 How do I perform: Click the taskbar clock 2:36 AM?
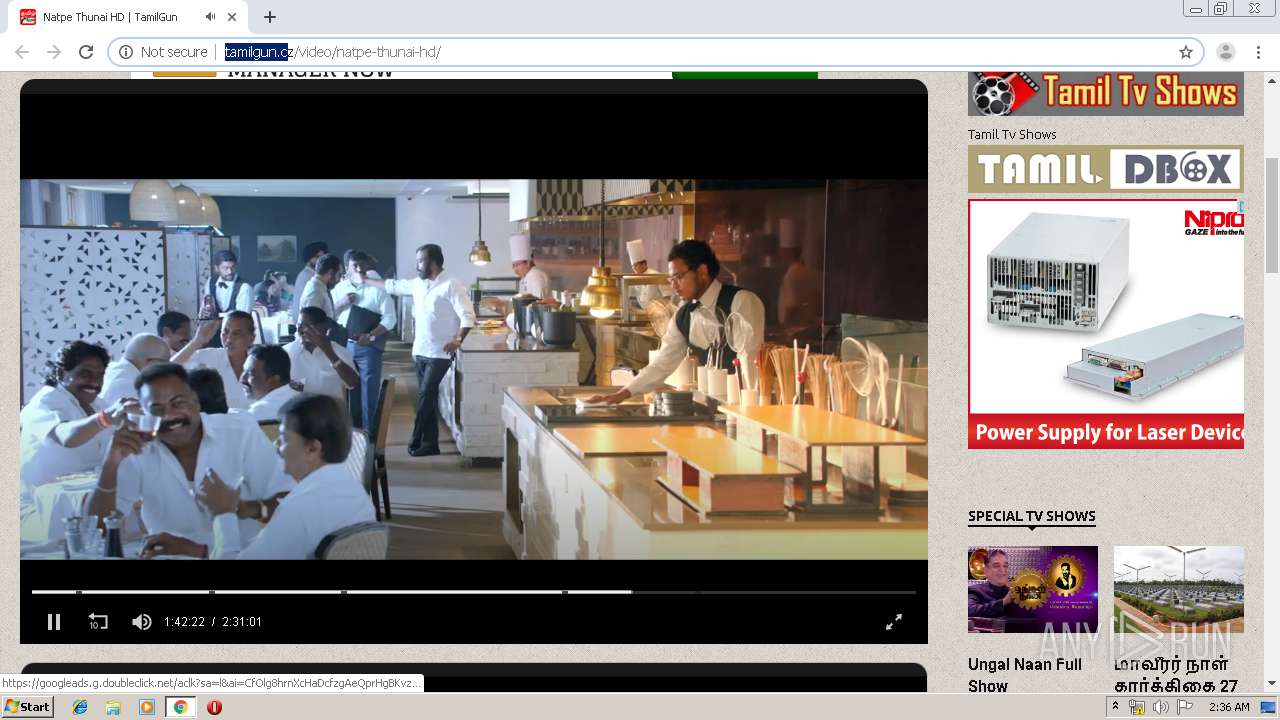pyautogui.click(x=1229, y=707)
